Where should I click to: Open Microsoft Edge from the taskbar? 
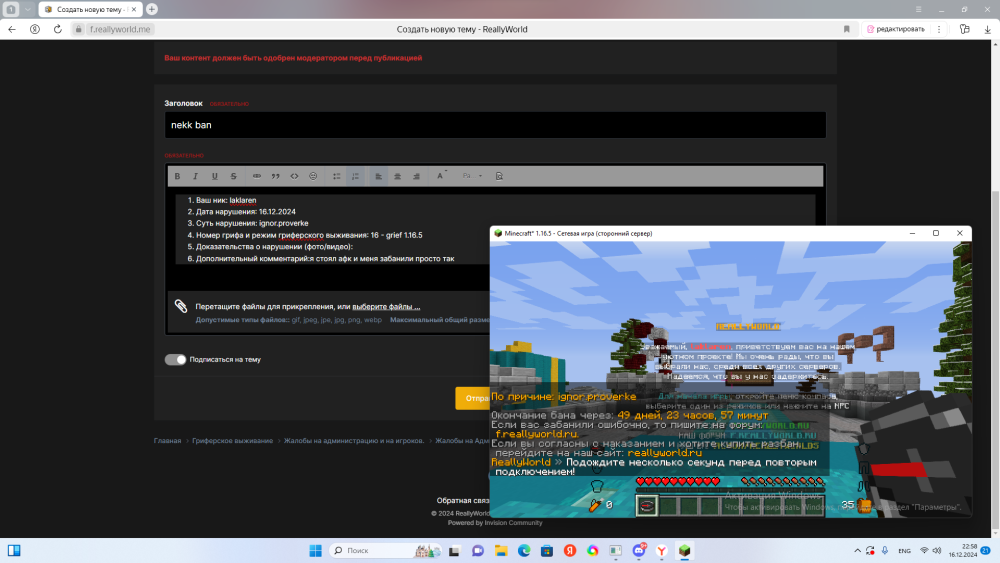point(524,551)
